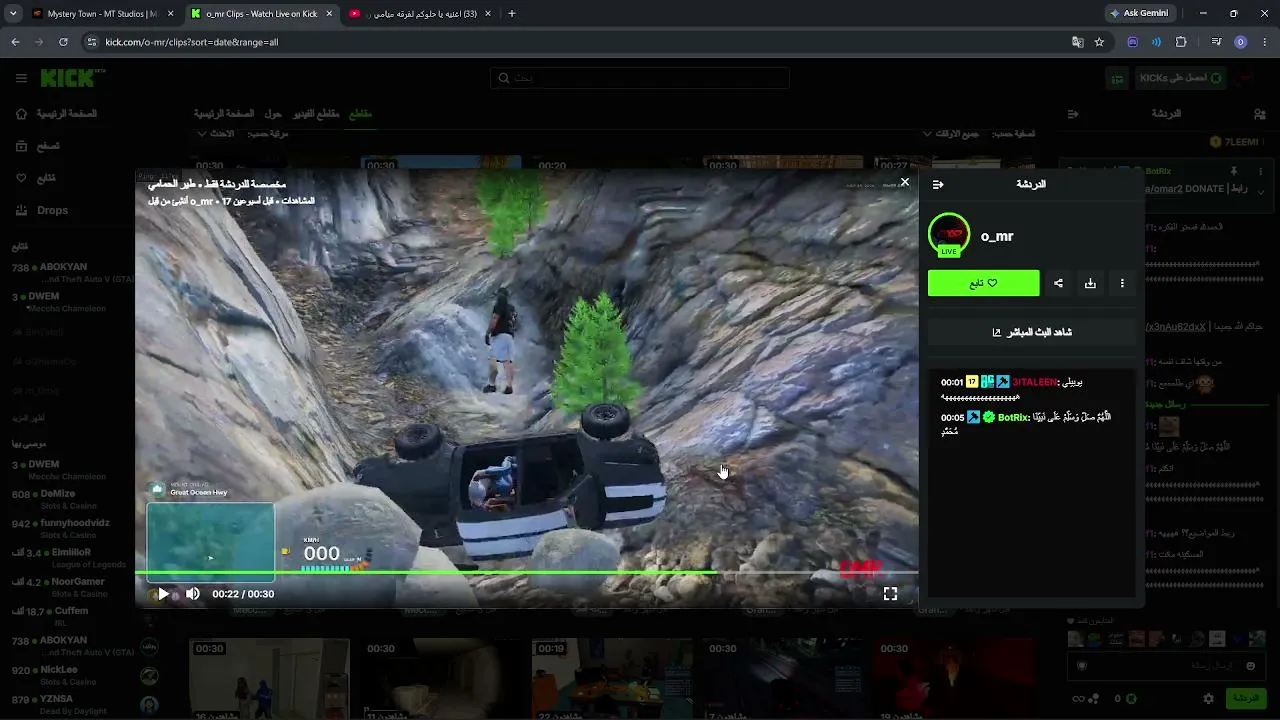Open تصفح browse in the sidebar
1280x720 pixels.
click(38, 146)
